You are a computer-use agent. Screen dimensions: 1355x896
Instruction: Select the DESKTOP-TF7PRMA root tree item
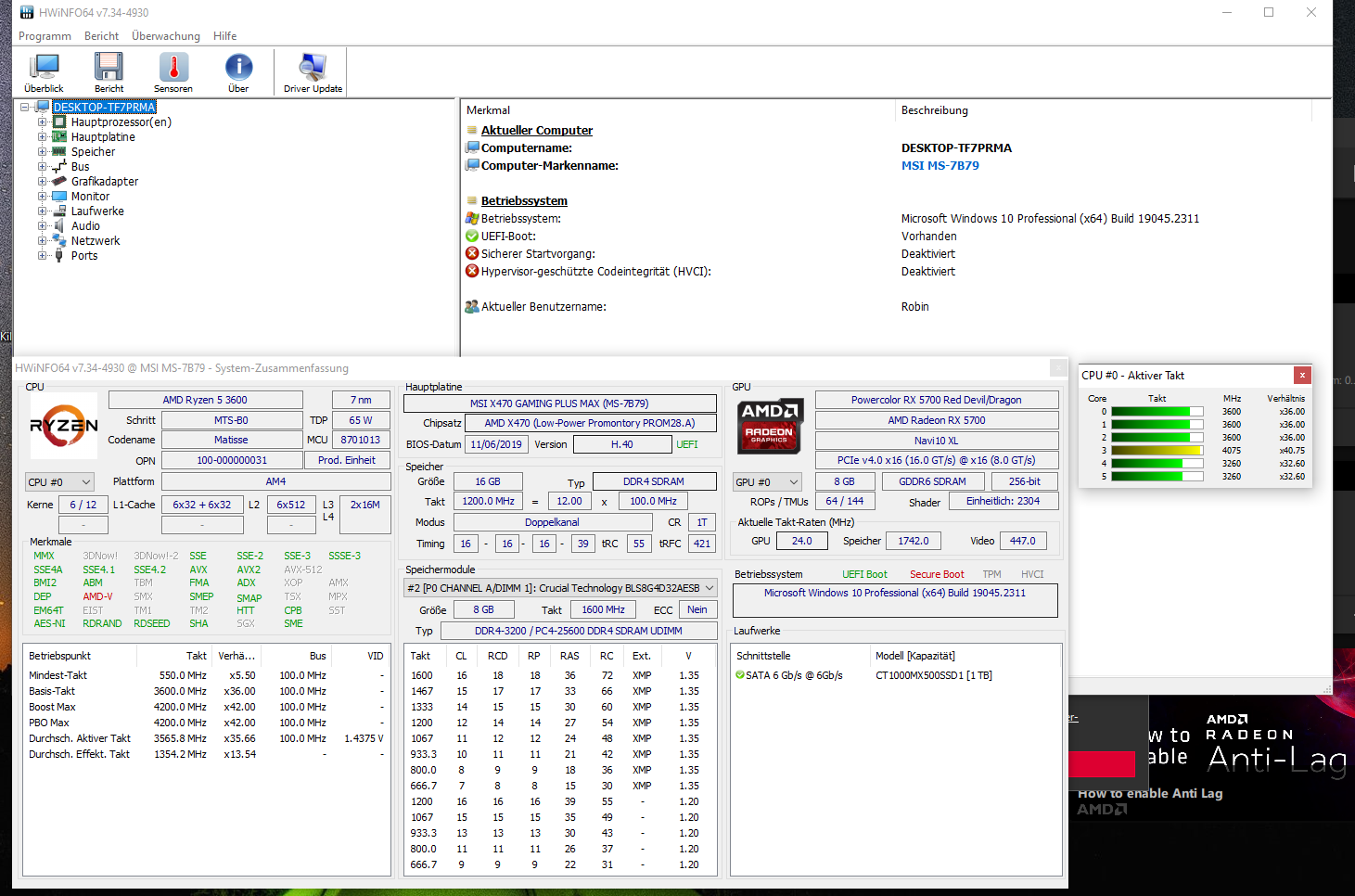(x=104, y=108)
